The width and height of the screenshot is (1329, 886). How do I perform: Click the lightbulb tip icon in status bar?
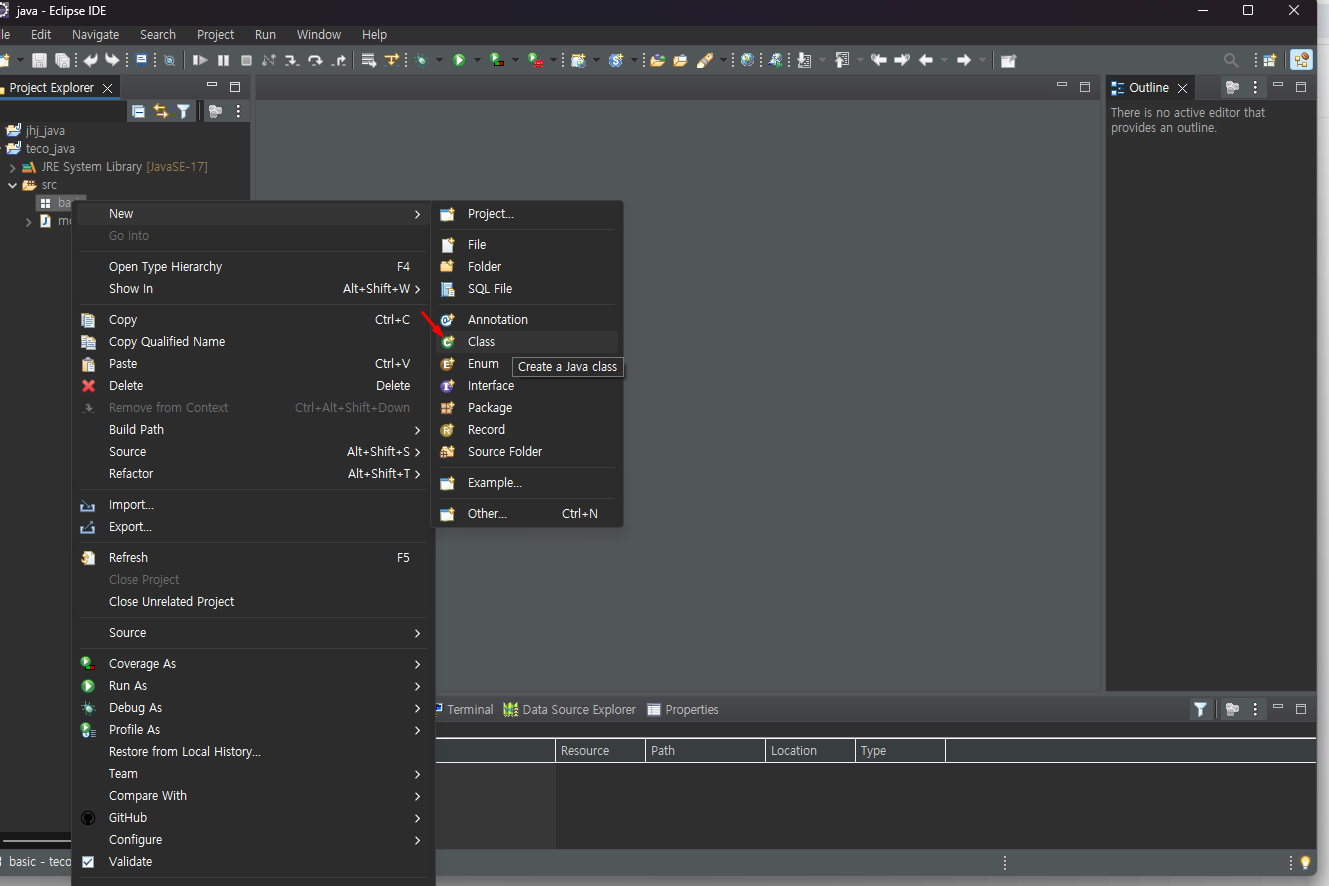pos(1305,862)
